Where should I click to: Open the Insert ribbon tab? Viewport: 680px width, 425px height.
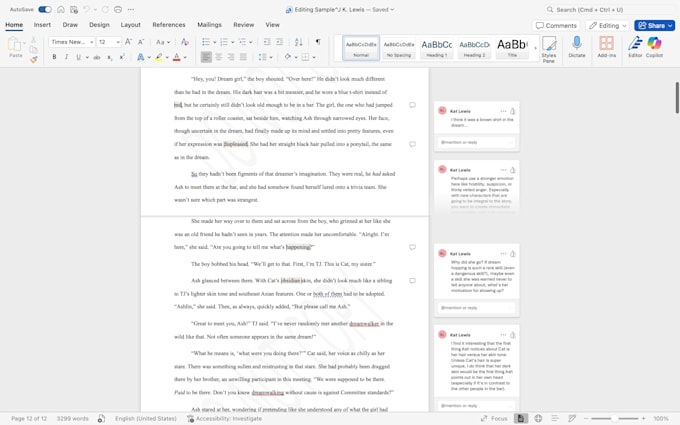click(42, 25)
